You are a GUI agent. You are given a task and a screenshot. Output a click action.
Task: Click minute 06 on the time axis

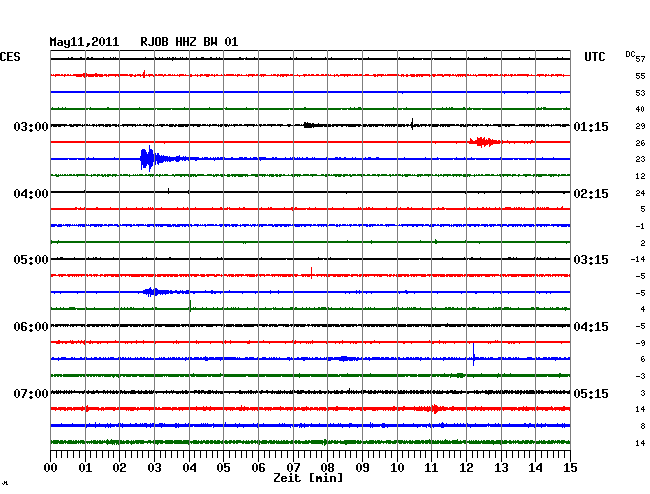click(x=258, y=468)
